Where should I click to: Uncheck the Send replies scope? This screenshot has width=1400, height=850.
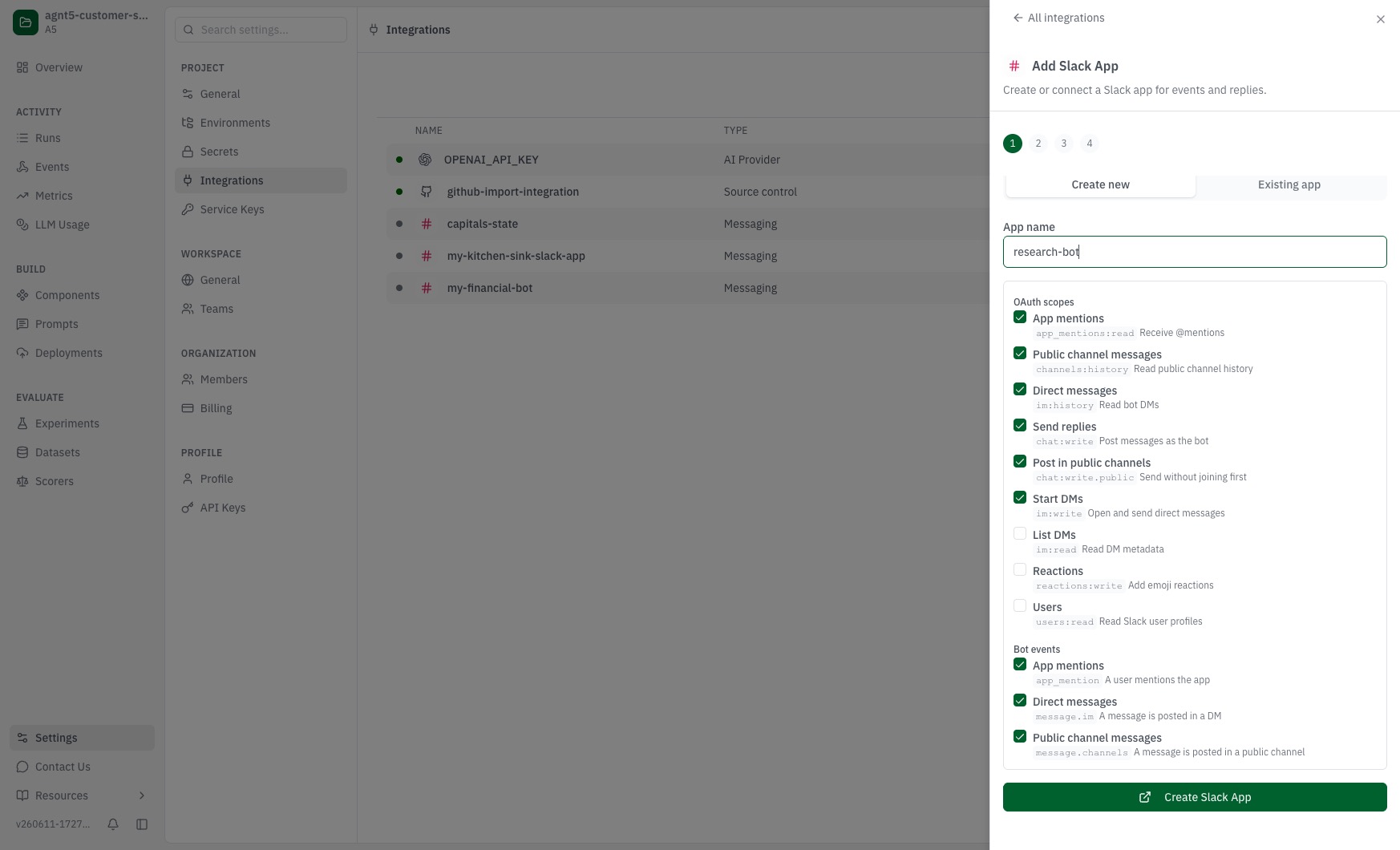click(1020, 426)
